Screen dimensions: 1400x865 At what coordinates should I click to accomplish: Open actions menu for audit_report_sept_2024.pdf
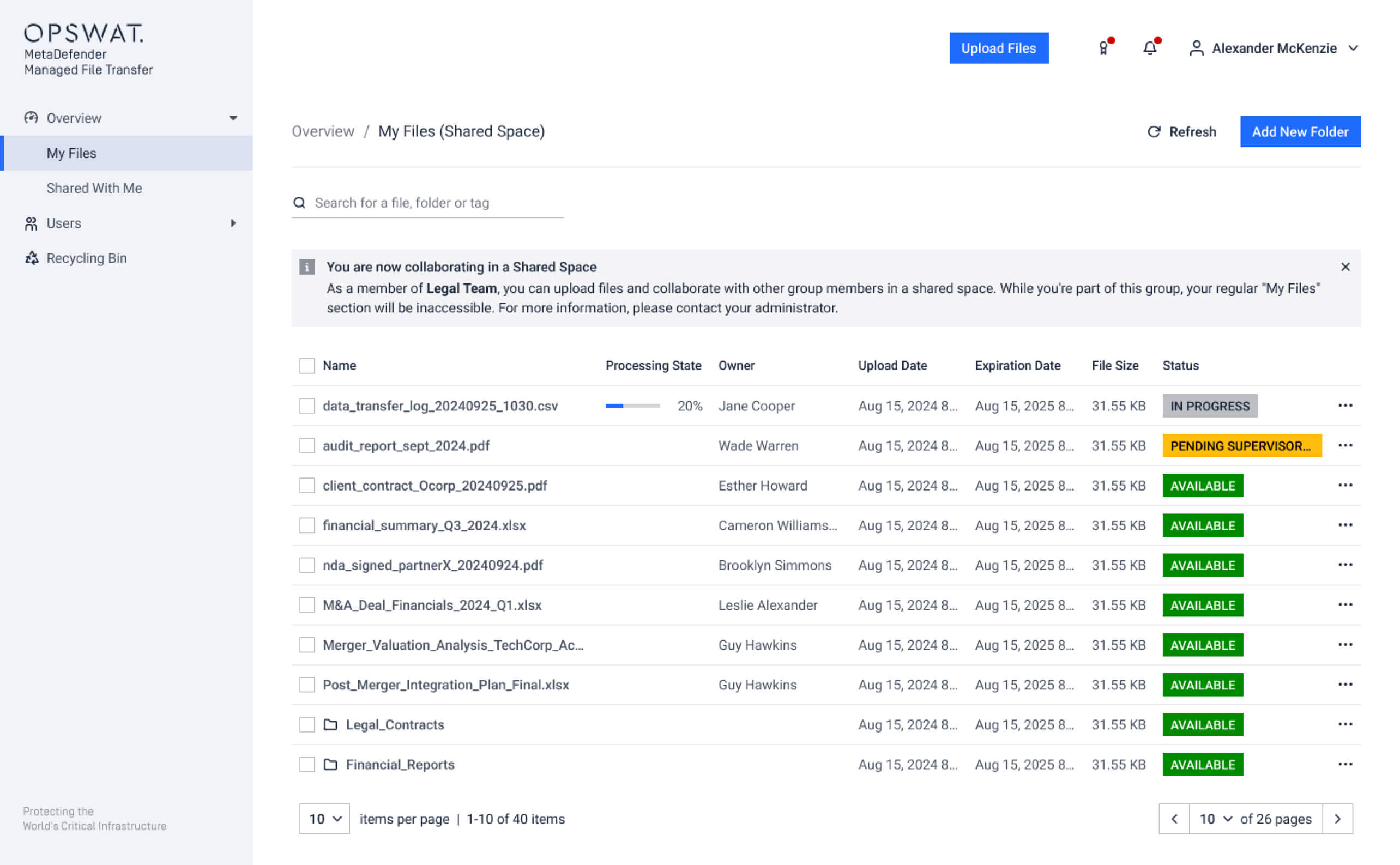point(1345,445)
